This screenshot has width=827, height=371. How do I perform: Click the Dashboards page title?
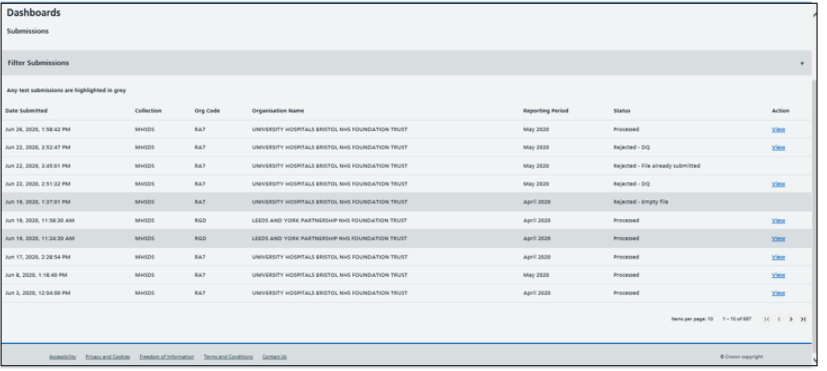pos(33,13)
